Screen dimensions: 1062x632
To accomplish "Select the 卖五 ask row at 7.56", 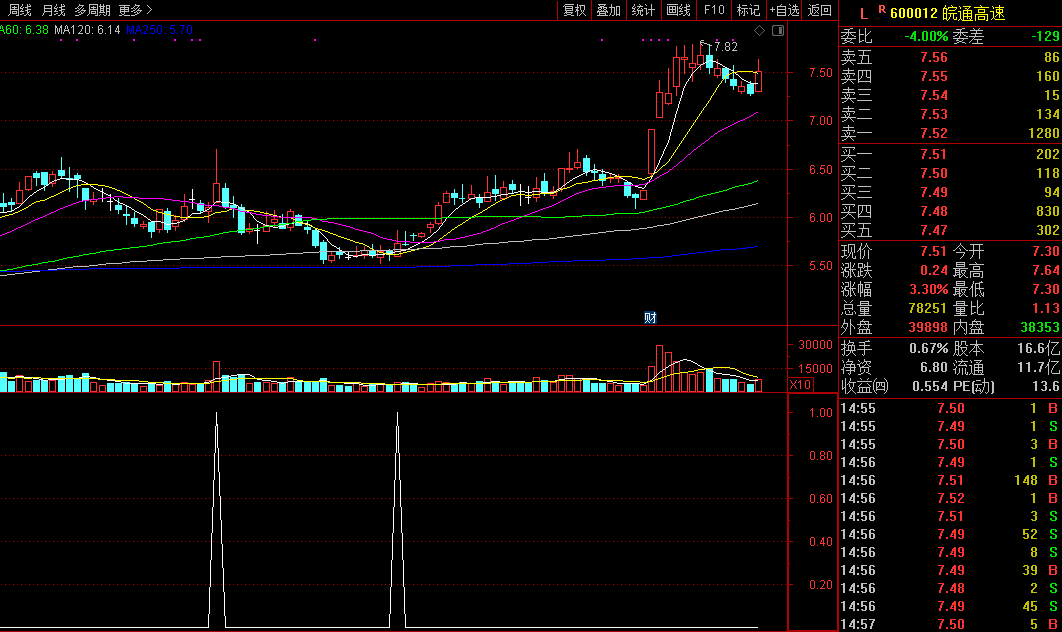I will [950, 58].
